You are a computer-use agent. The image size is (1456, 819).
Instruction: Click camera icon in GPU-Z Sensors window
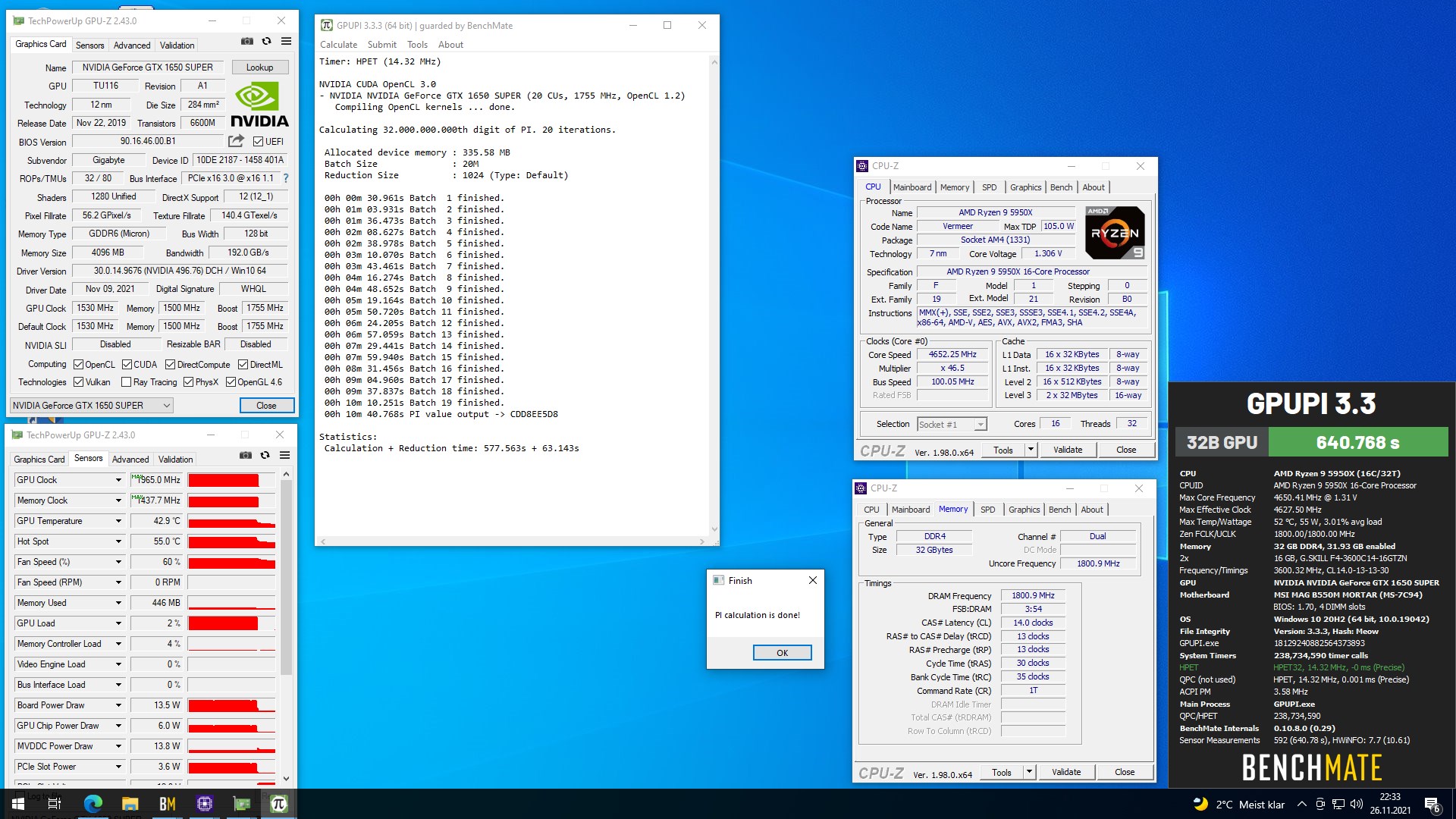click(246, 456)
